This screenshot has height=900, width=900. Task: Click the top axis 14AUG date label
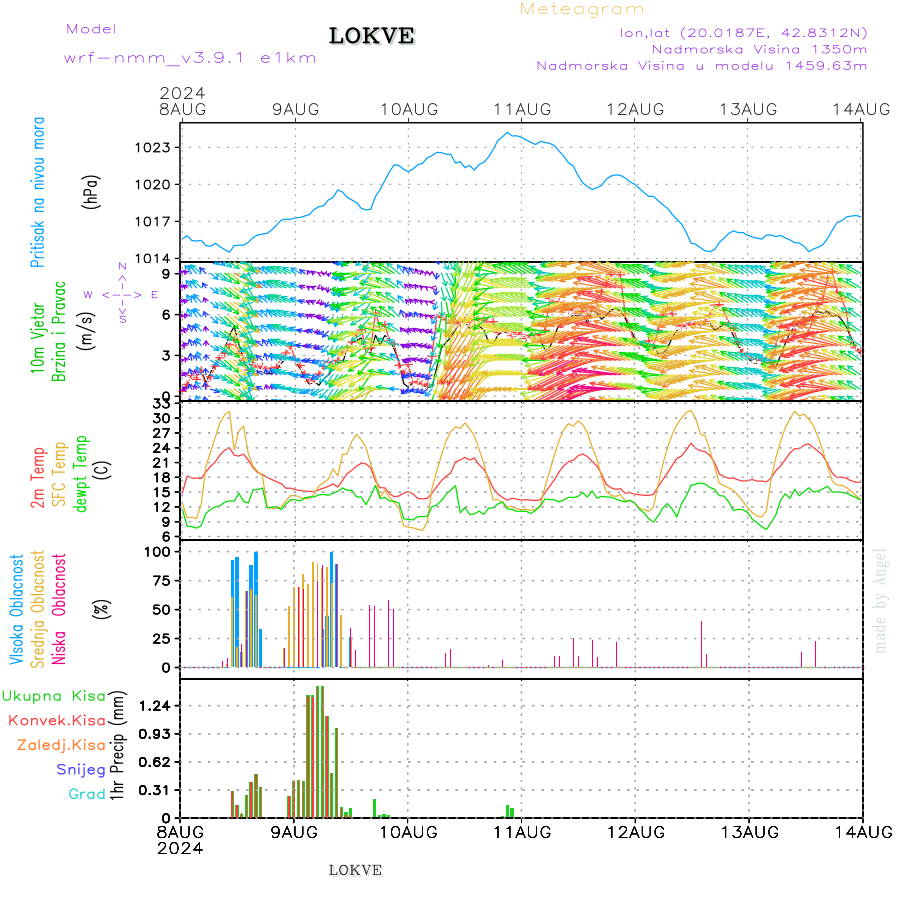point(862,110)
